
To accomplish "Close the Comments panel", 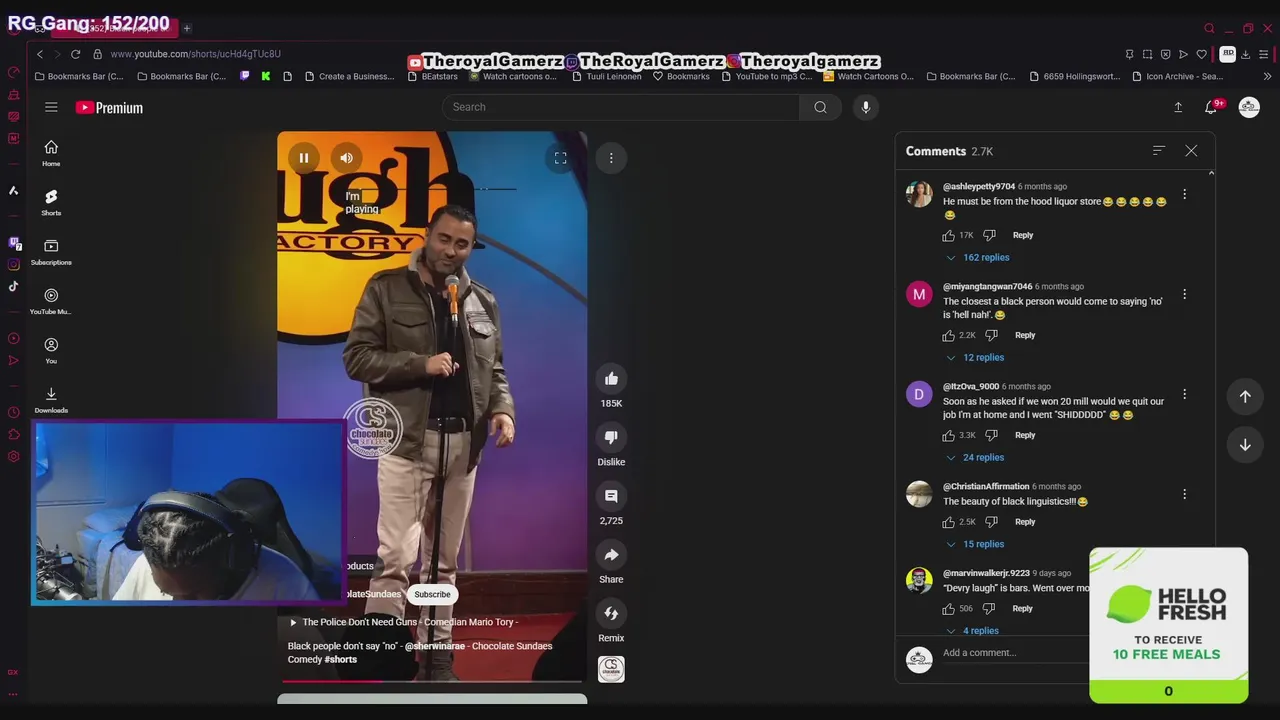I will tap(1191, 150).
